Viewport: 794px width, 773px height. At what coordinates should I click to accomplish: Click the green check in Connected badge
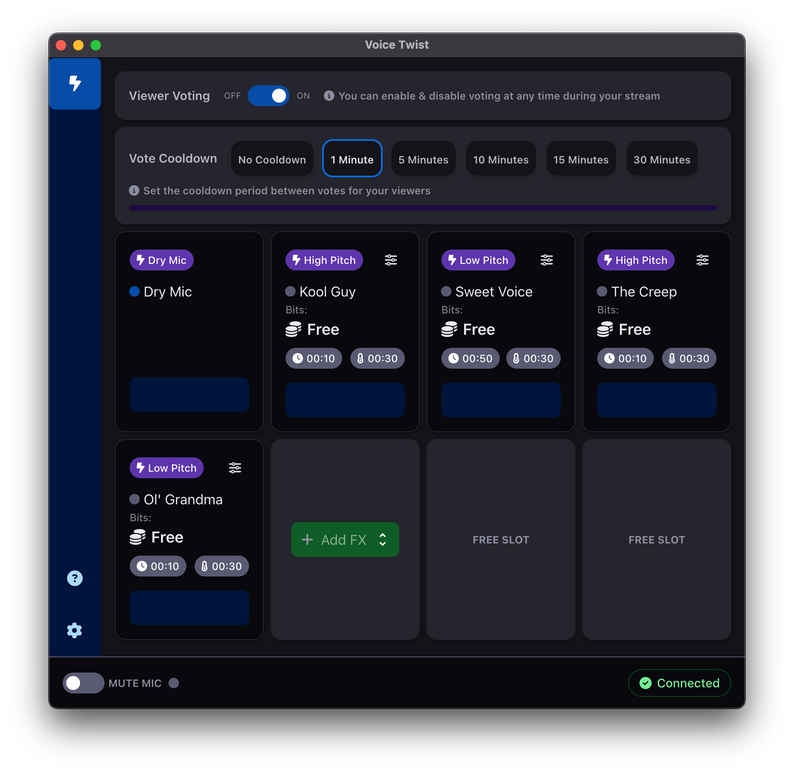pos(645,683)
